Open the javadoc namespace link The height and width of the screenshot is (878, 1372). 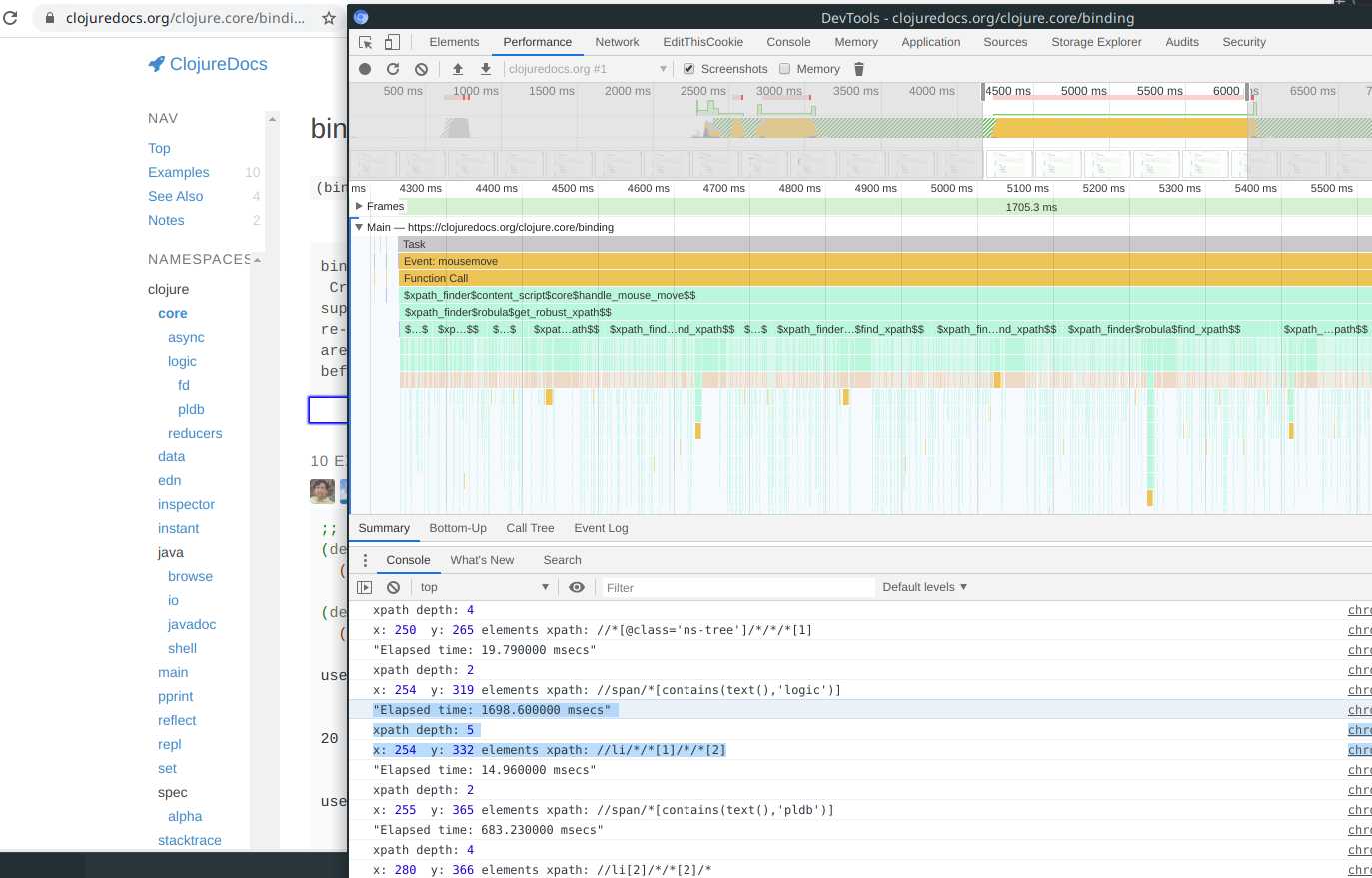192,624
